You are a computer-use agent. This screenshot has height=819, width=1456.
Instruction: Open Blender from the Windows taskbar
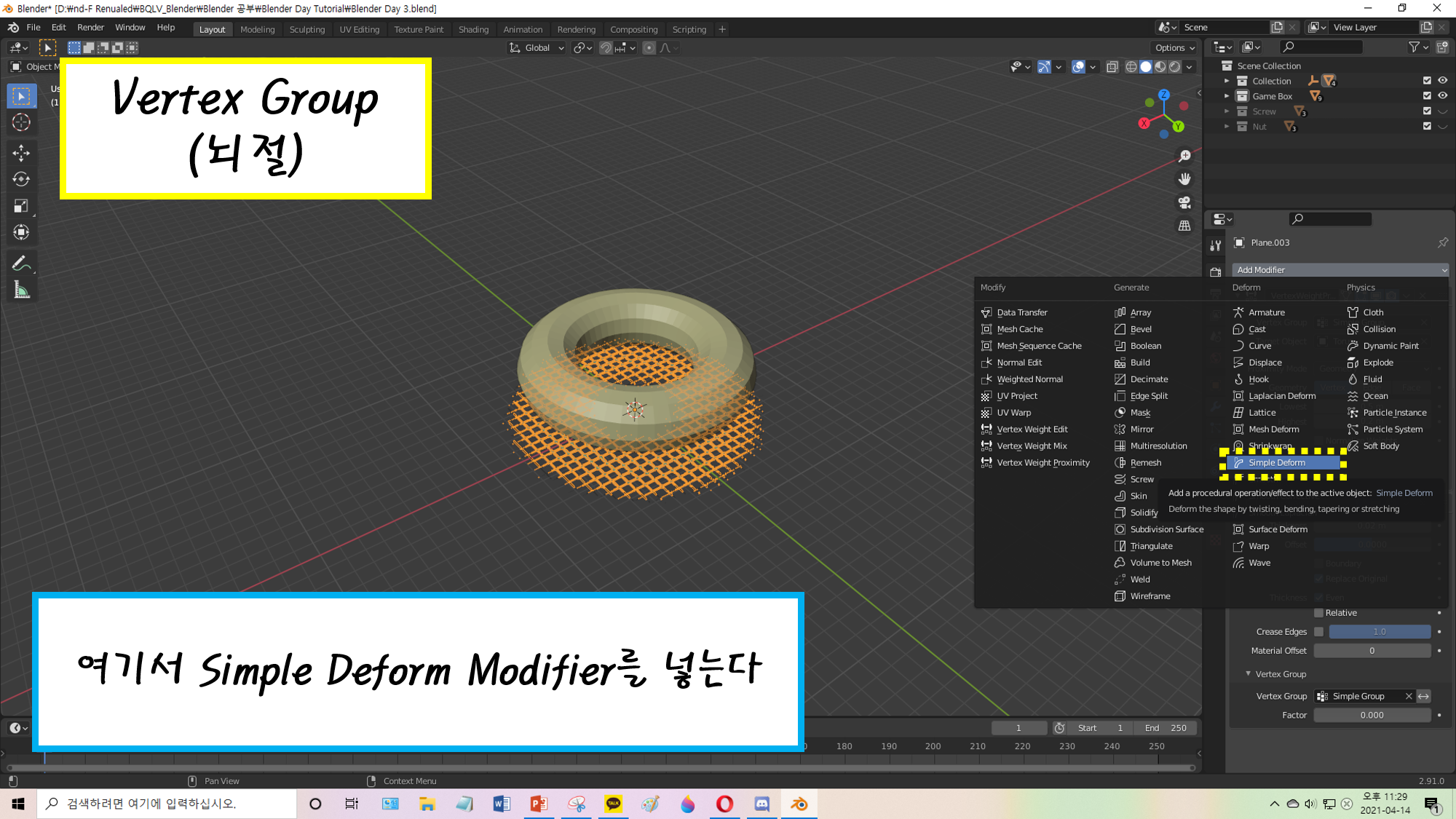coord(799,804)
